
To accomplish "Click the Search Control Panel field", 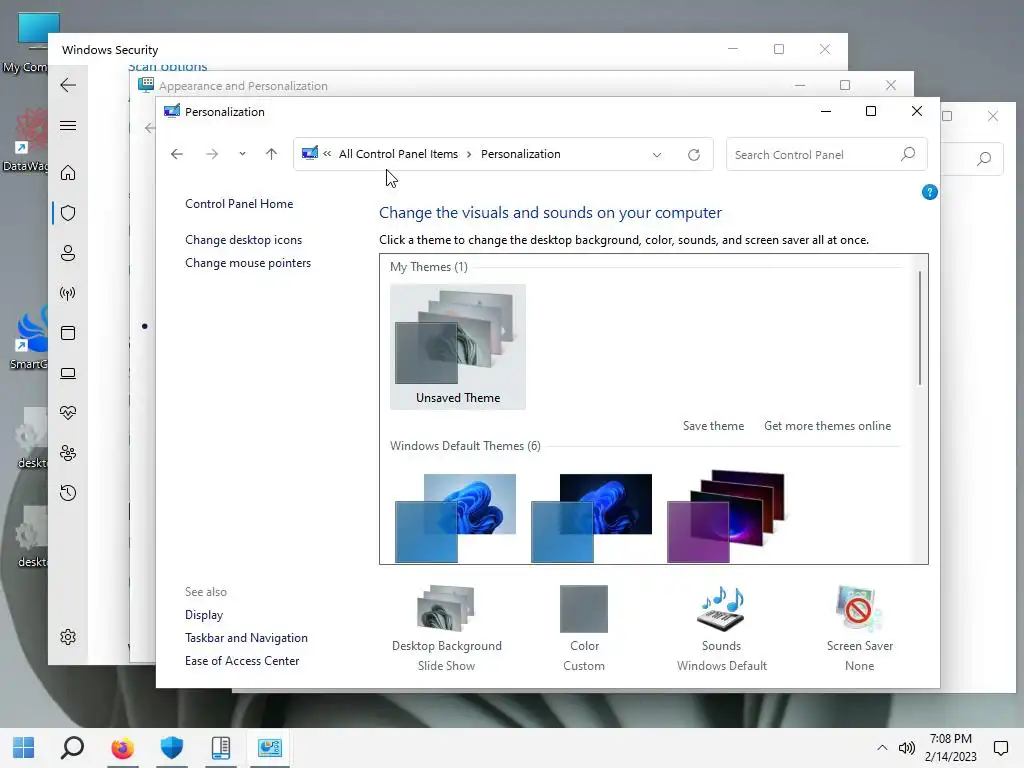I will pos(827,155).
